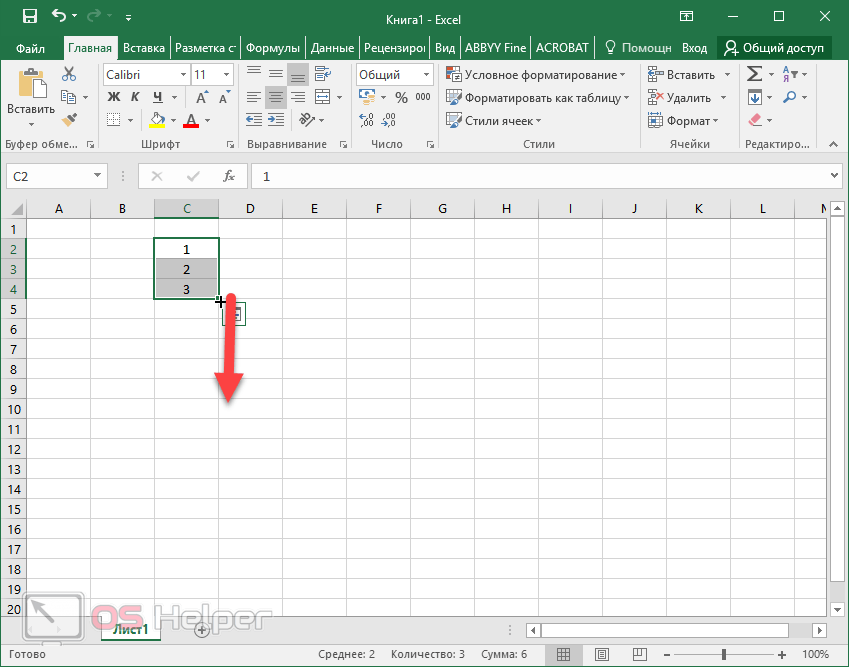Screen dimensions: 849x667
Task: Toggle center horizontal alignment
Action: 276,97
